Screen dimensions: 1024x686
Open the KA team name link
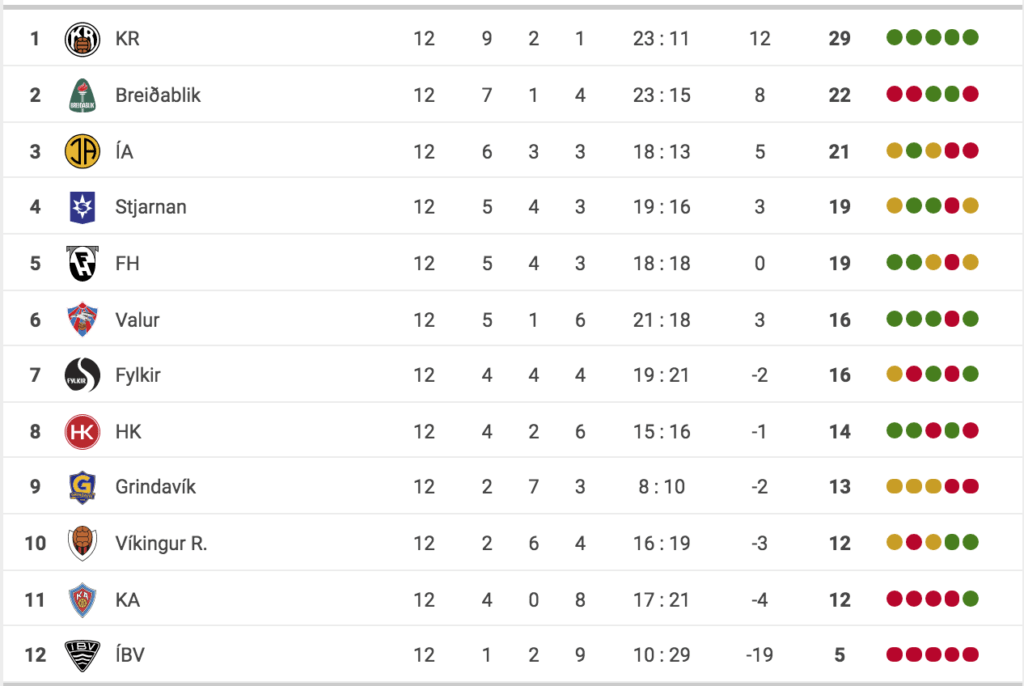[x=127, y=600]
